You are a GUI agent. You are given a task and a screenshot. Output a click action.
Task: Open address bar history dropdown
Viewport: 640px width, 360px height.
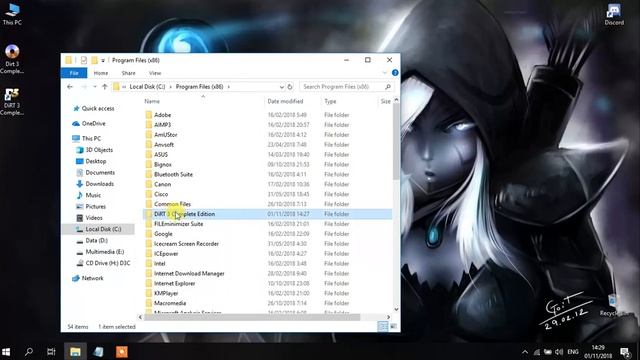coord(281,87)
